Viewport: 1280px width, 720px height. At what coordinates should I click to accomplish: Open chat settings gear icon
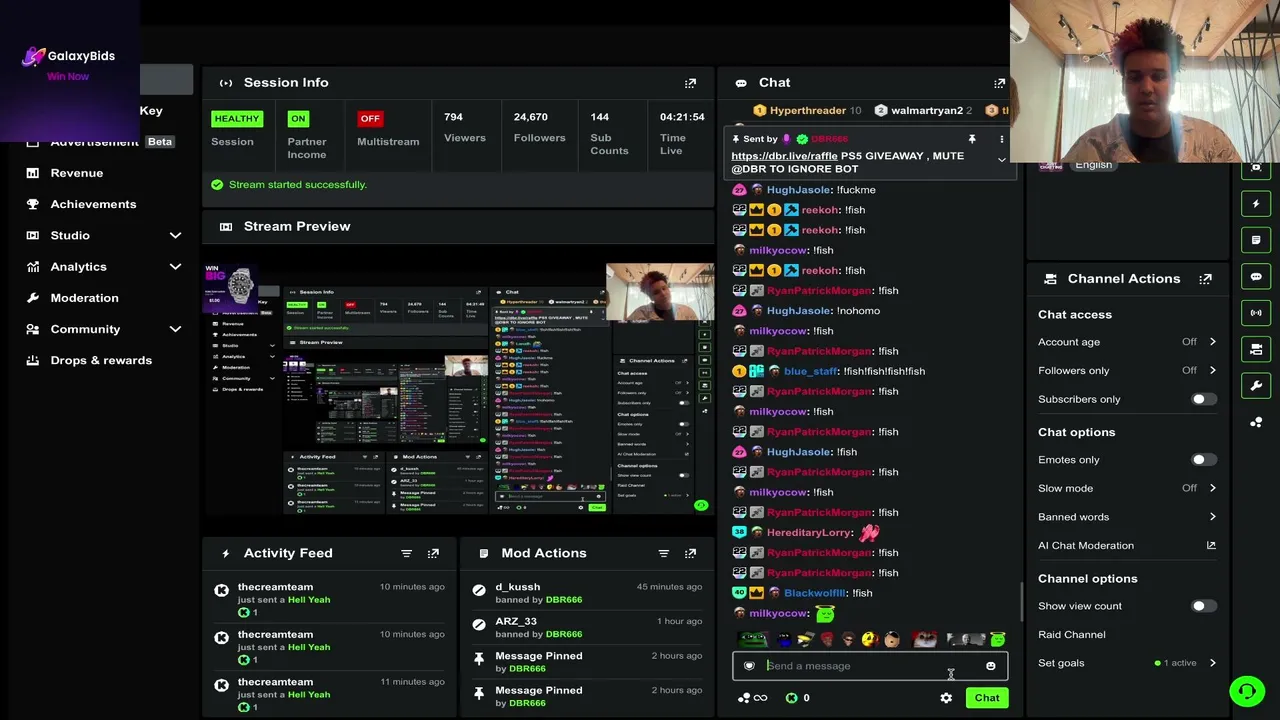coord(946,698)
